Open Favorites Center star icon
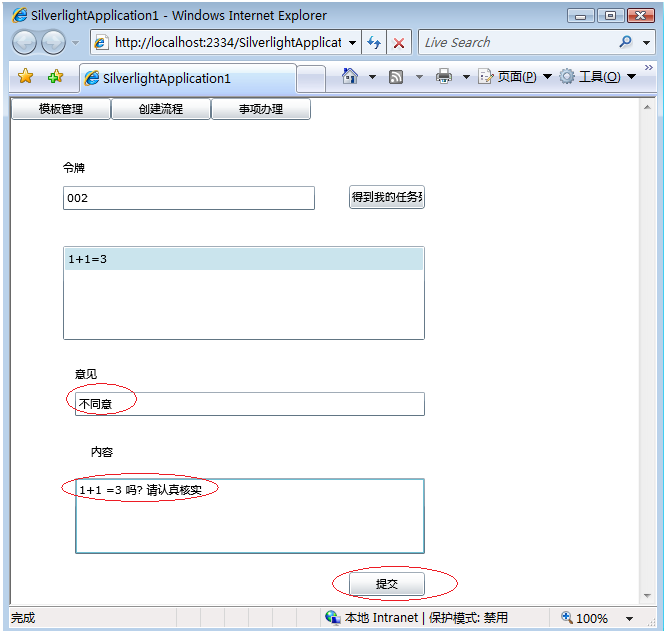This screenshot has height=633, width=666. tap(25, 76)
